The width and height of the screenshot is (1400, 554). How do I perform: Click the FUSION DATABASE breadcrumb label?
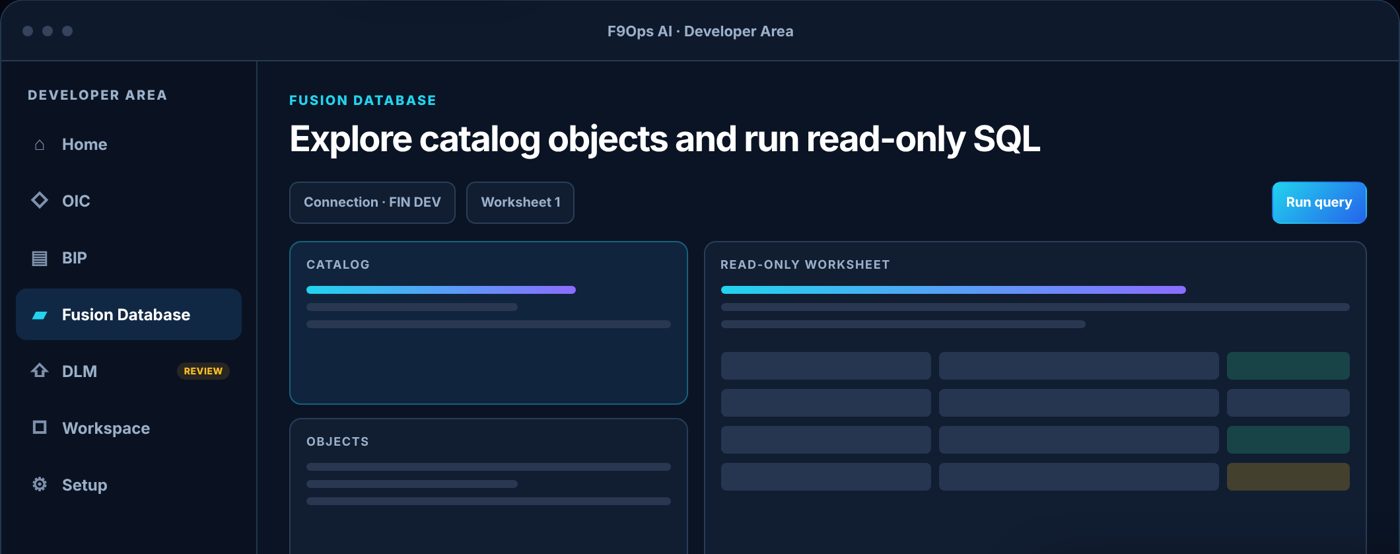(x=363, y=100)
